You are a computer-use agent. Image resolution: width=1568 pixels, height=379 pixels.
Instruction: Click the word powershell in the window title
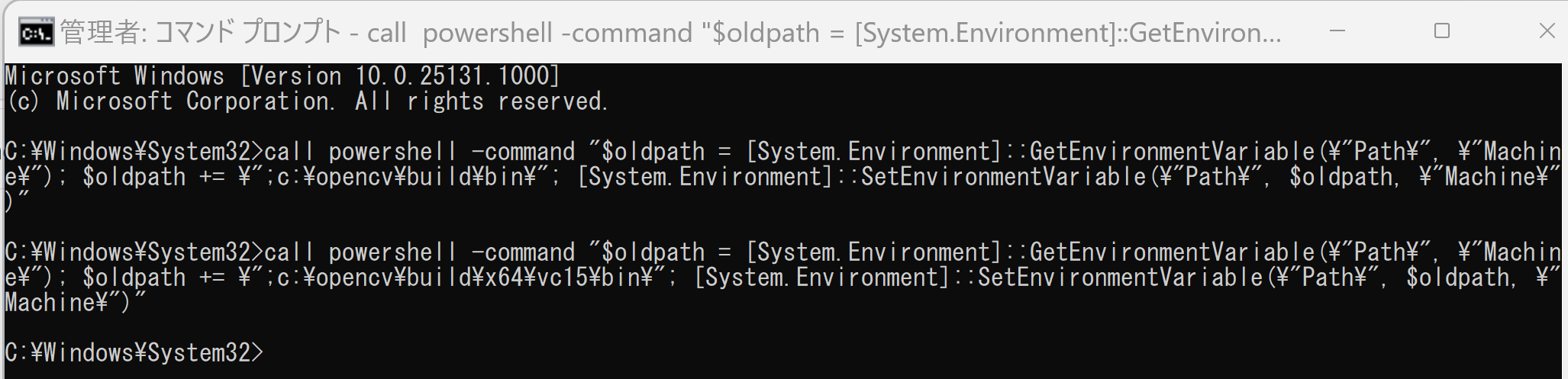487,33
